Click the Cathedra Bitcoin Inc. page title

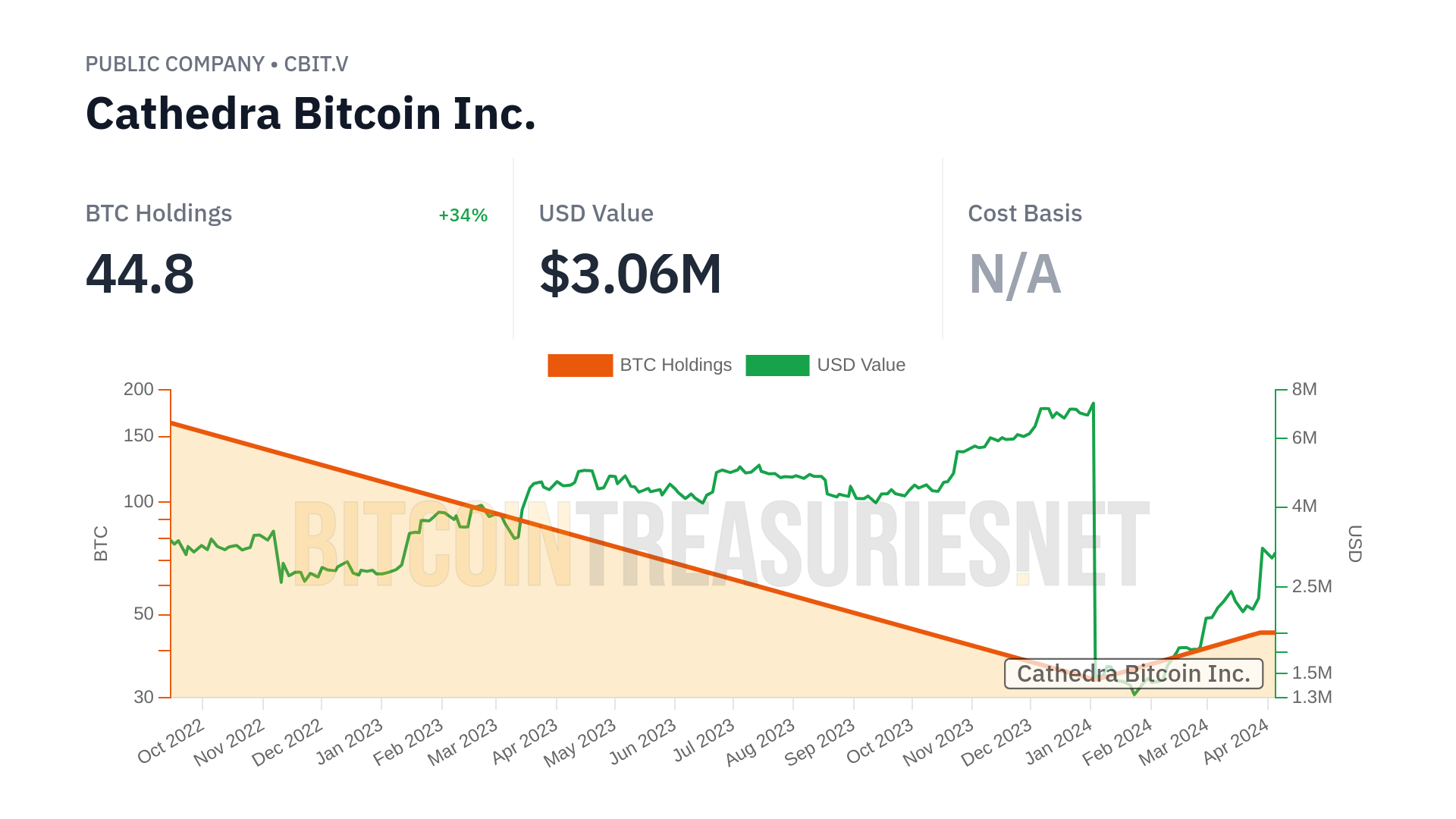[x=311, y=114]
